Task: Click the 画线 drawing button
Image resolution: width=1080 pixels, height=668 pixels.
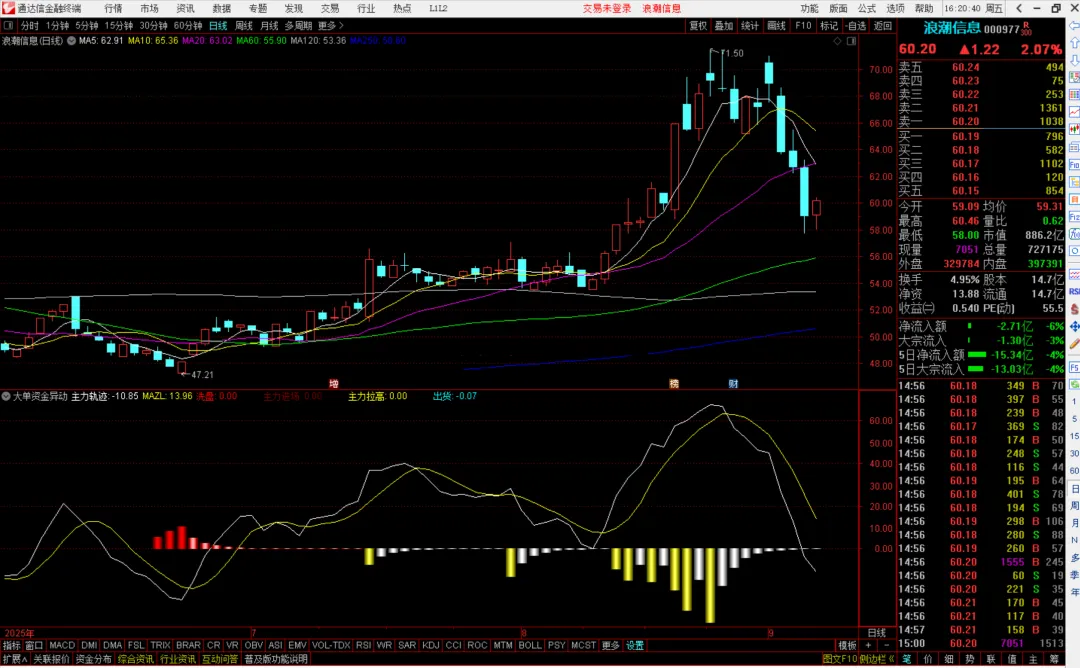Action: 776,25
